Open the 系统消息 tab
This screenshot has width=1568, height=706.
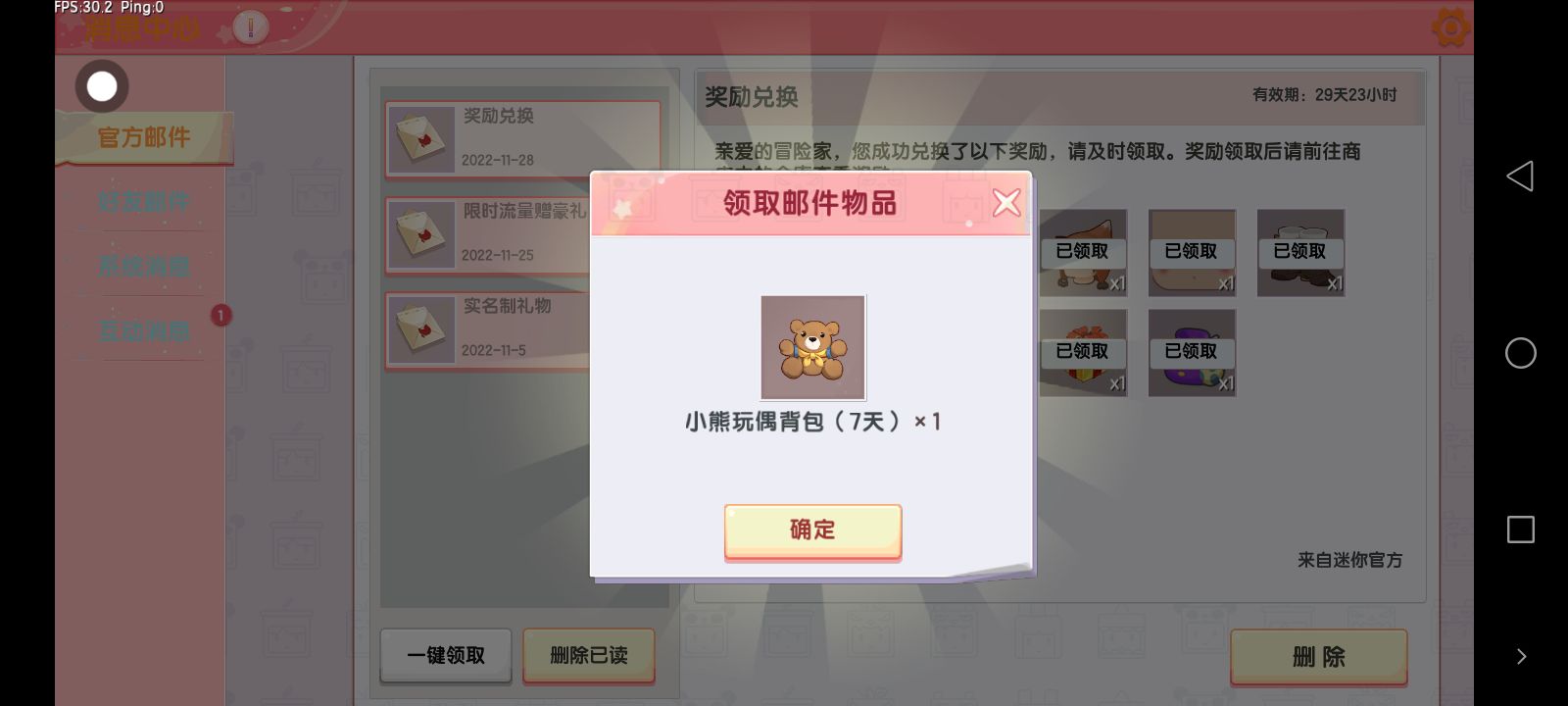point(144,266)
